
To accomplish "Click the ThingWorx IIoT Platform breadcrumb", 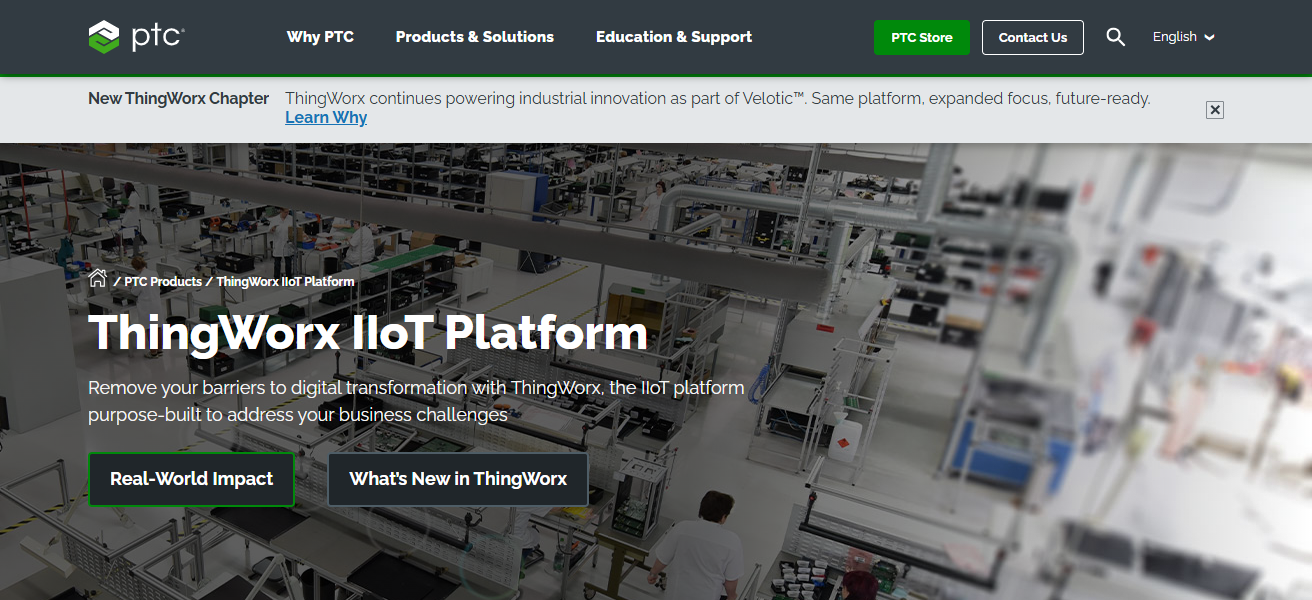I will [x=285, y=282].
